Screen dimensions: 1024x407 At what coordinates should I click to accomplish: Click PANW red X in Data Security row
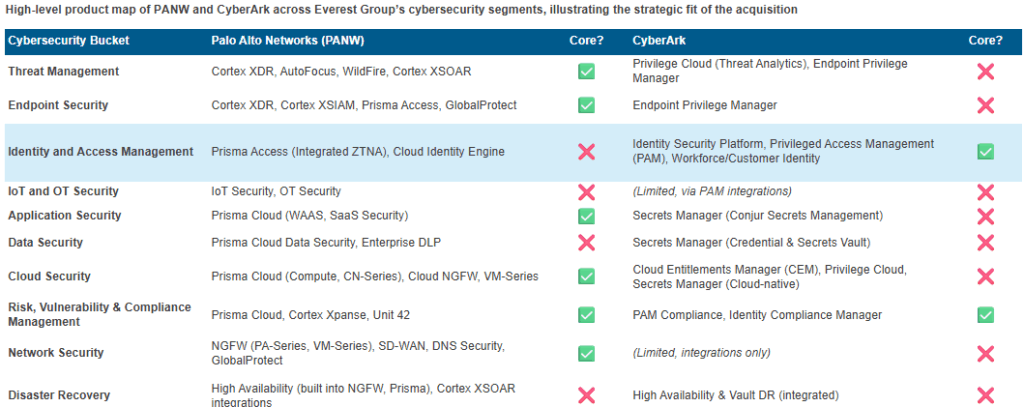coord(586,242)
